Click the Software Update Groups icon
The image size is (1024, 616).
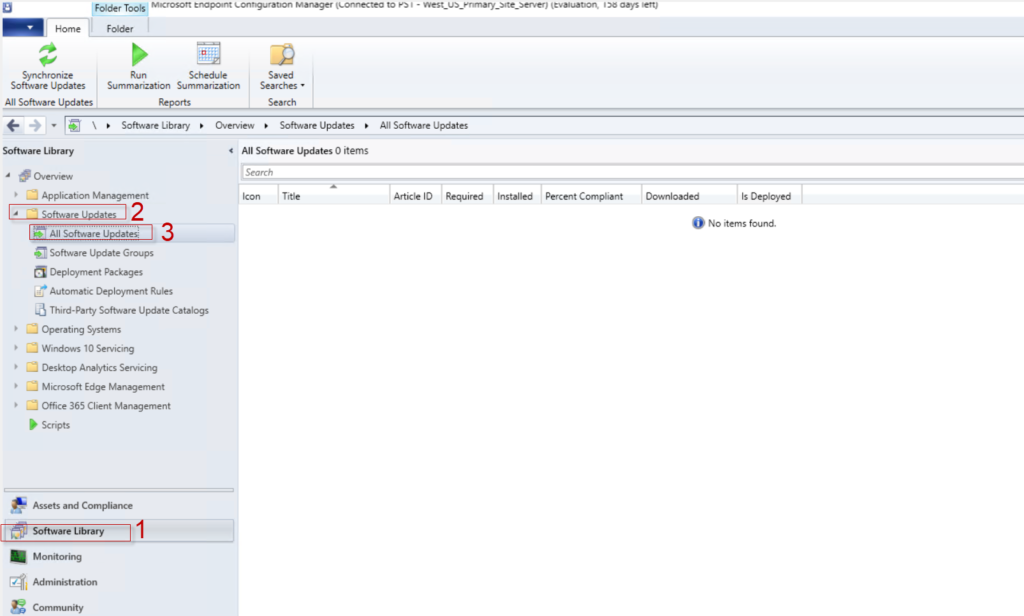[40, 252]
